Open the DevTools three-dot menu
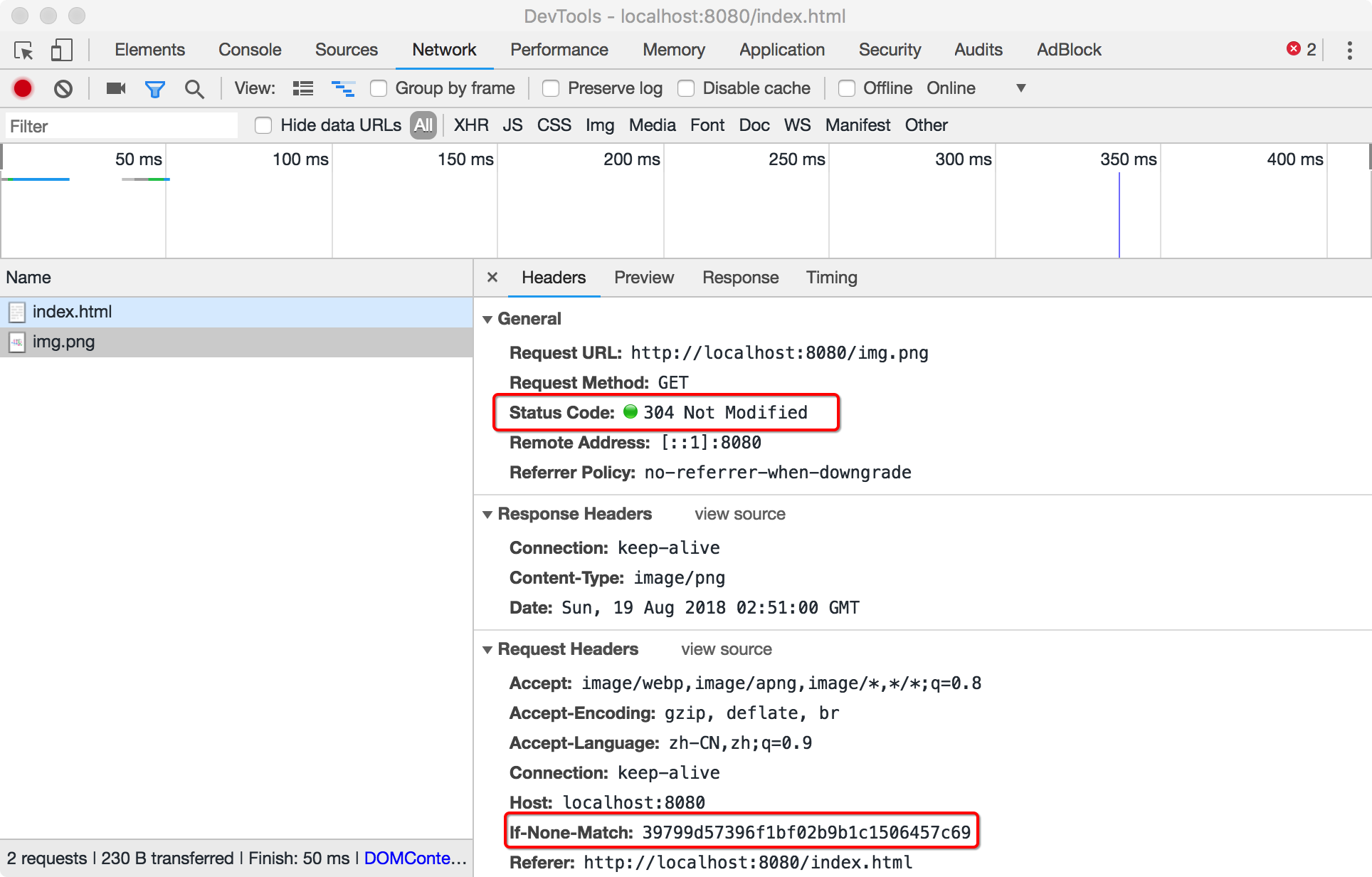This screenshot has height=877, width=1372. click(x=1349, y=50)
